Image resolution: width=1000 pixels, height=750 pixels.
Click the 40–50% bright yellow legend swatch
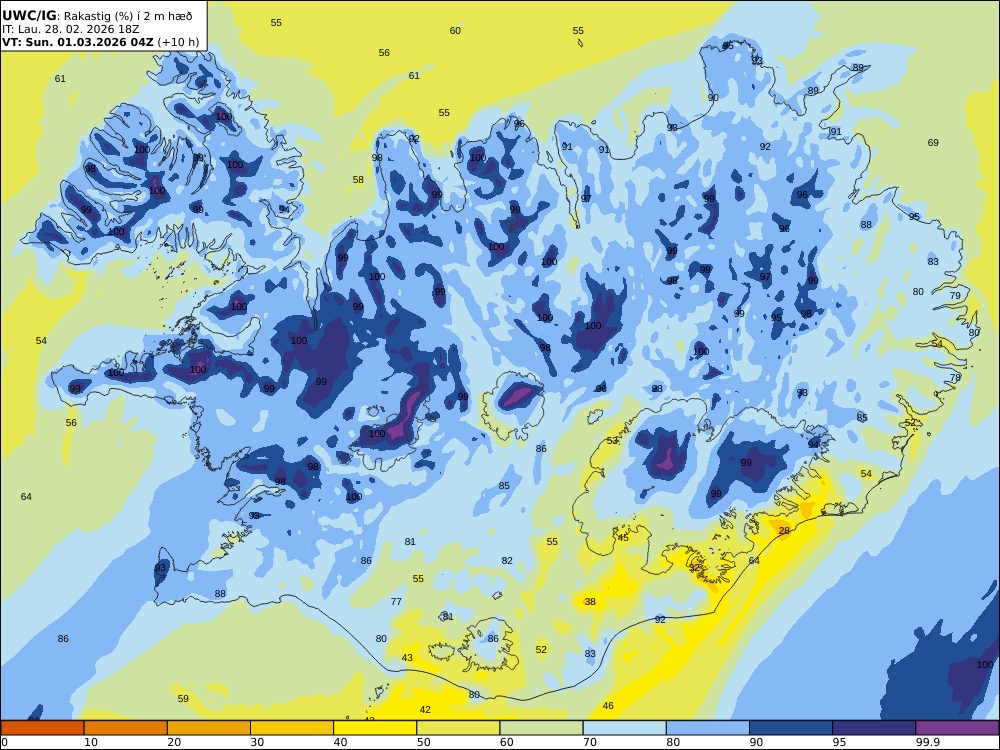pyautogui.click(x=375, y=728)
